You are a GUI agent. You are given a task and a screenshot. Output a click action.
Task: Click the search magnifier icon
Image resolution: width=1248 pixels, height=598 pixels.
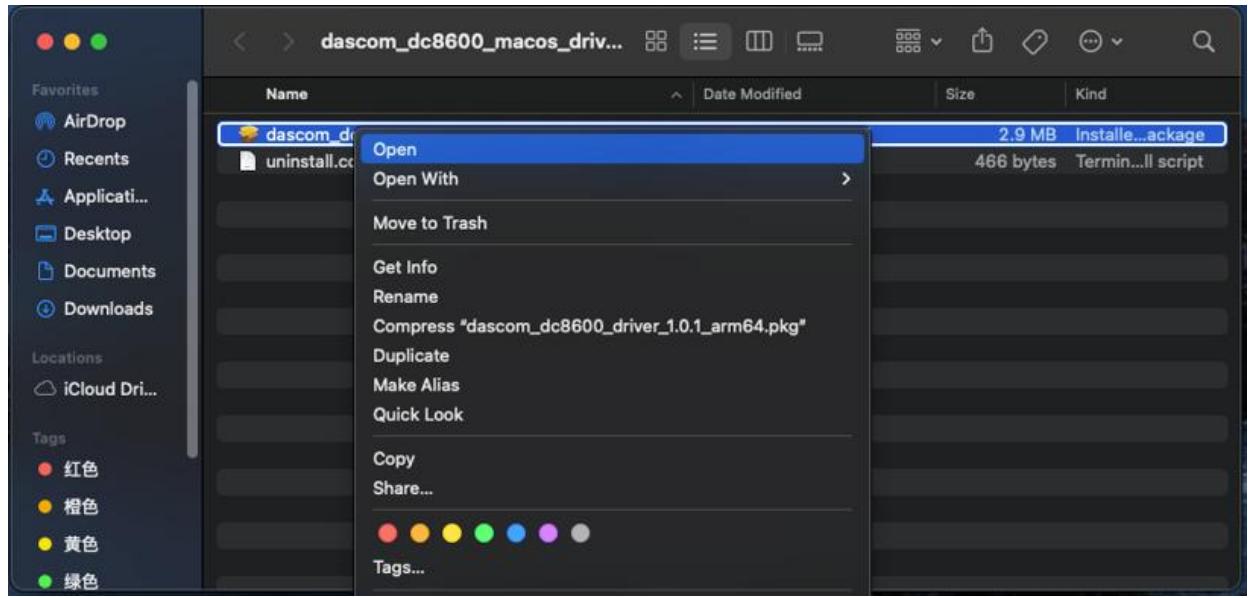point(1204,42)
